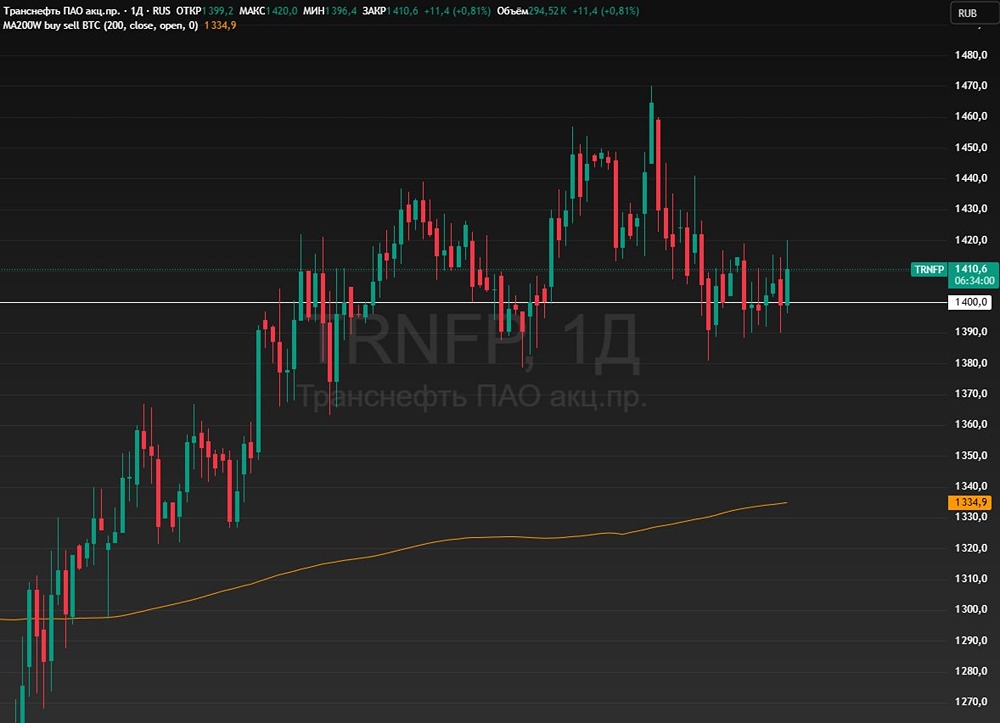The image size is (1000, 723).
Task: Click the 1370,0 price axis label
Action: point(971,393)
